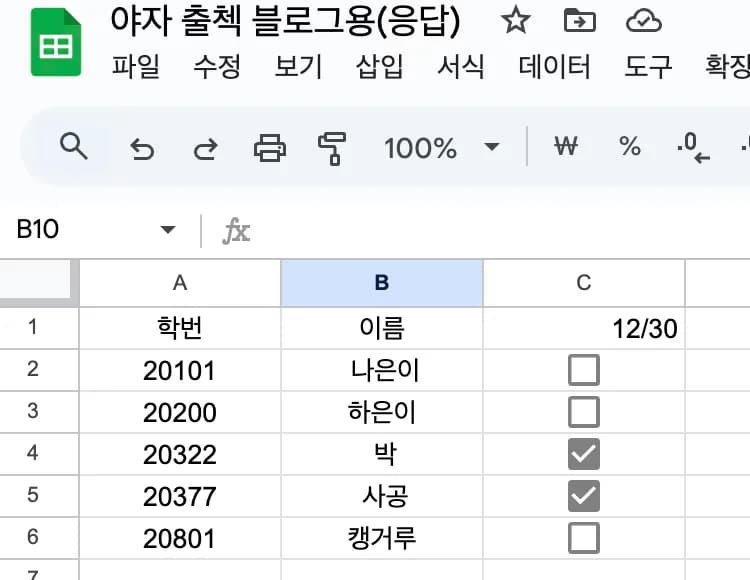Open the 데이터 menu
Image resolution: width=750 pixels, height=580 pixels.
pyautogui.click(x=554, y=67)
